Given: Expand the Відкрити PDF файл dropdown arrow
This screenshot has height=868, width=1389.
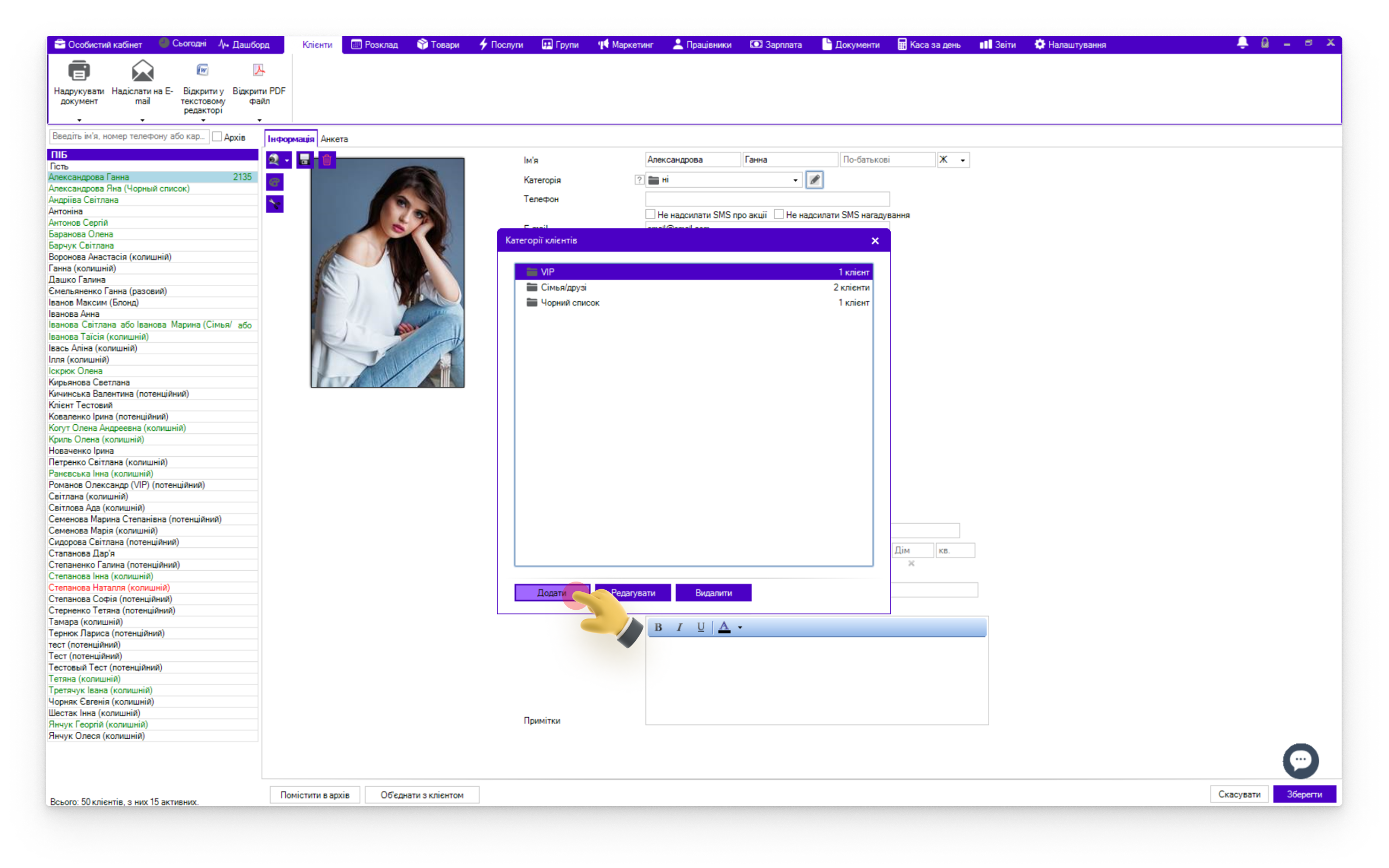Looking at the screenshot, I should coord(259,120).
